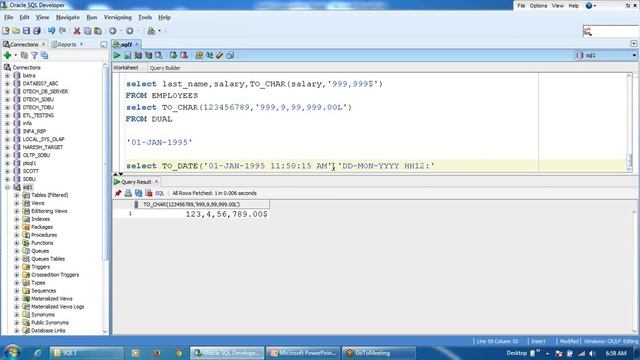This screenshot has height=360, width=640.
Task: Click the vertical scrollbar of the SQL editor
Action: pos(629,123)
